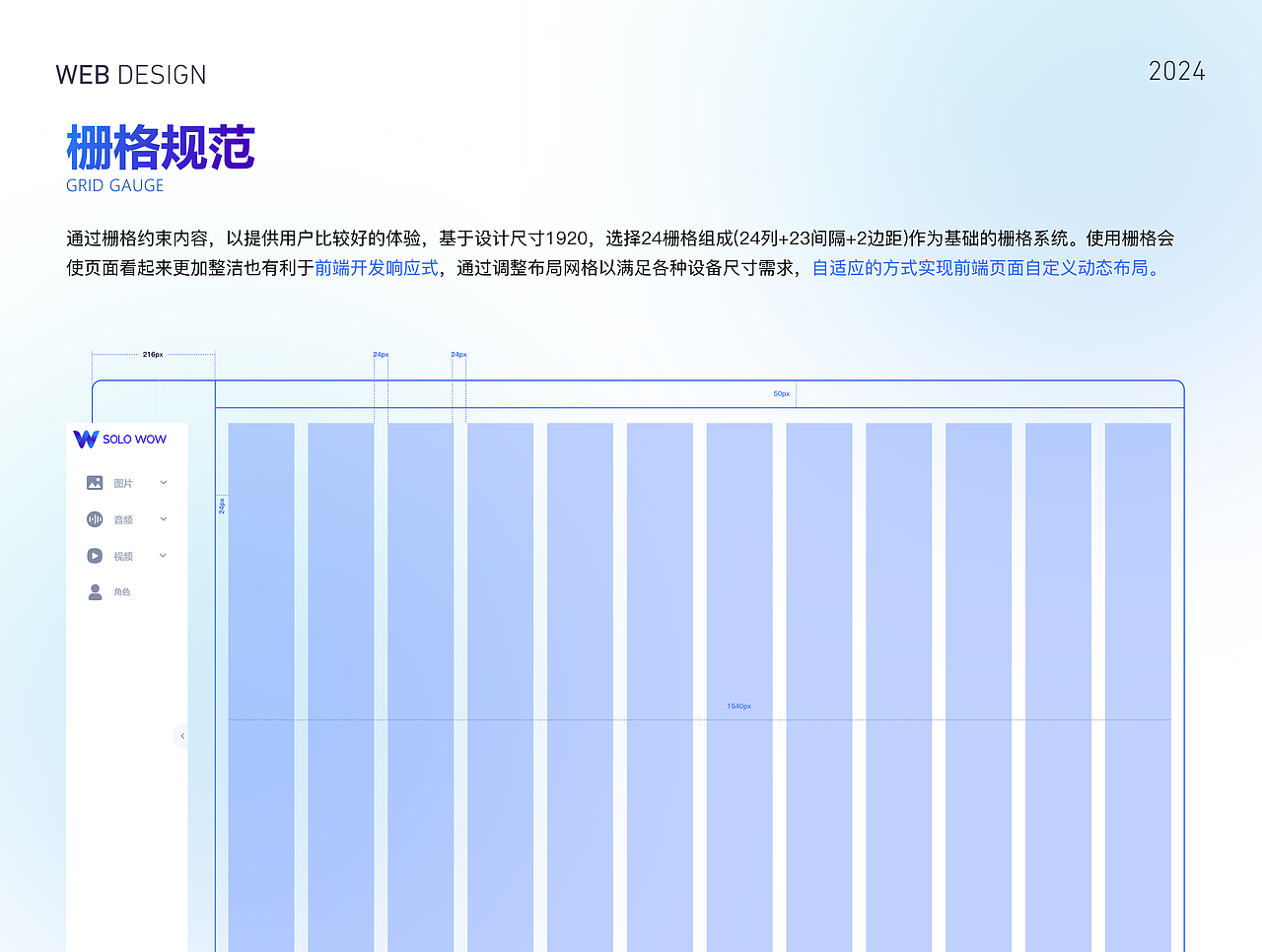
Task: Click the 栅格规范 heading
Action: [161, 148]
